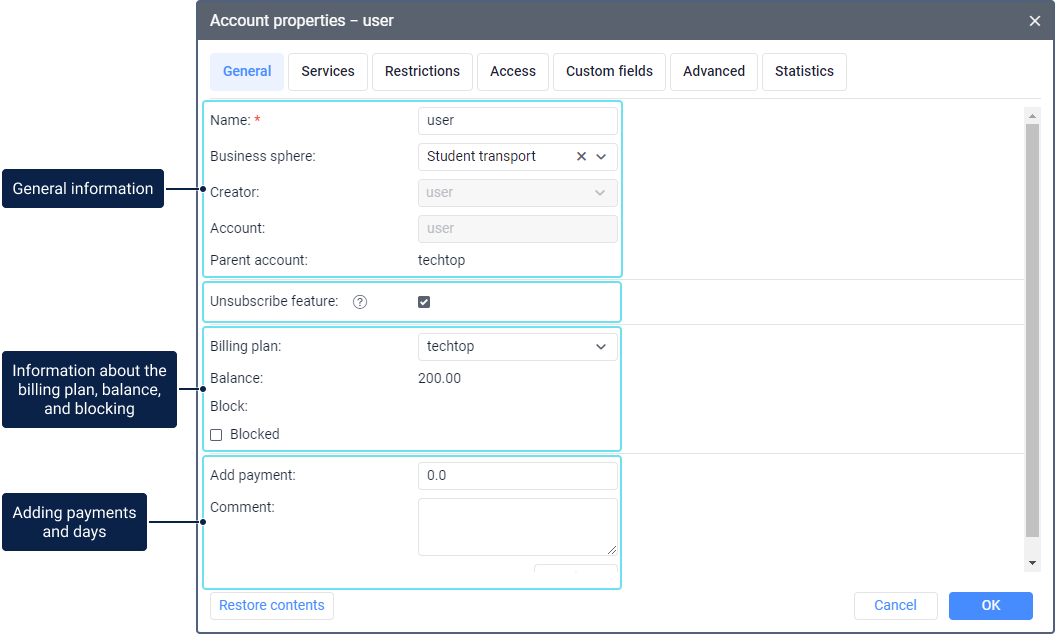
Task: Select the Custom fields tab
Action: pyautogui.click(x=609, y=72)
